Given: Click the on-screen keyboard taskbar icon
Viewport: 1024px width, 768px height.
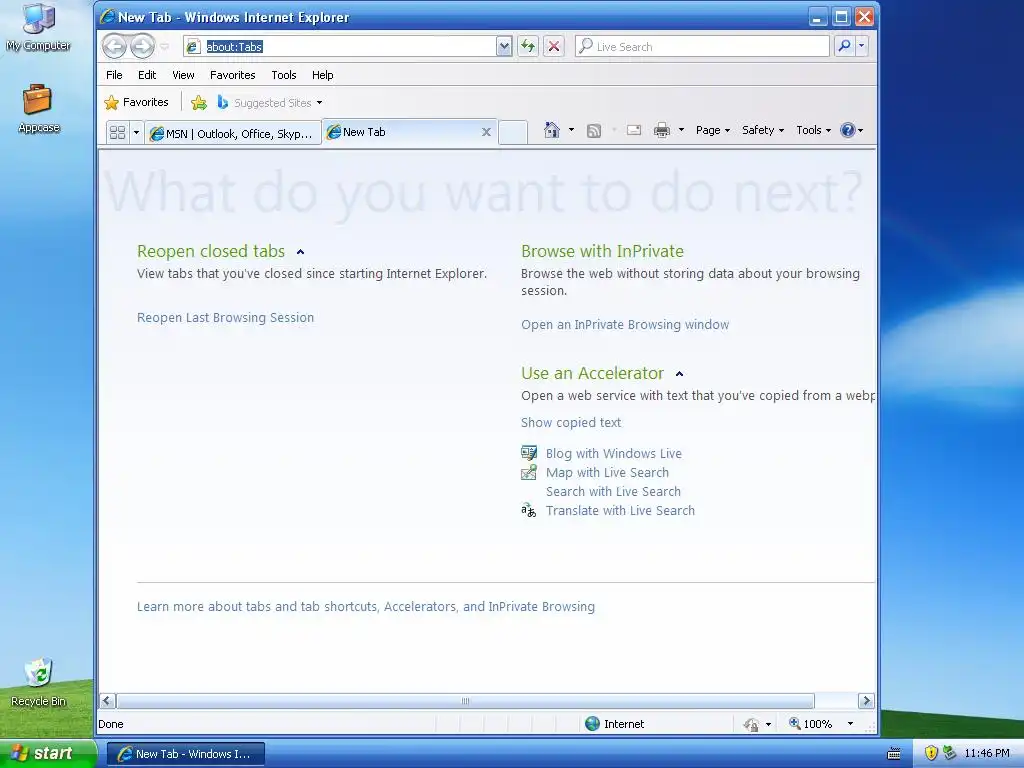Looking at the screenshot, I should coord(893,754).
